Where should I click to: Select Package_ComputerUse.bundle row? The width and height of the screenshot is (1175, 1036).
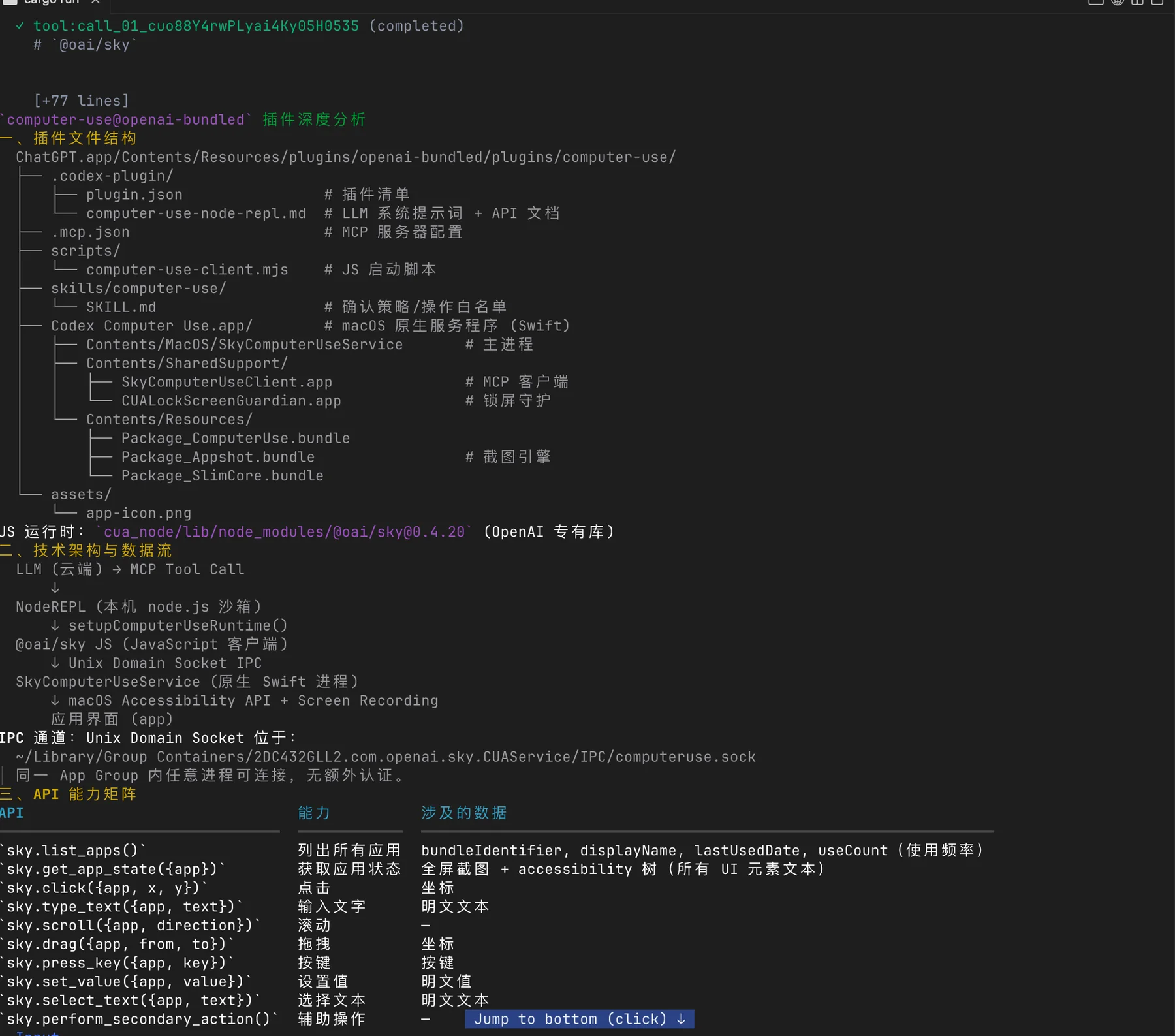click(x=236, y=438)
